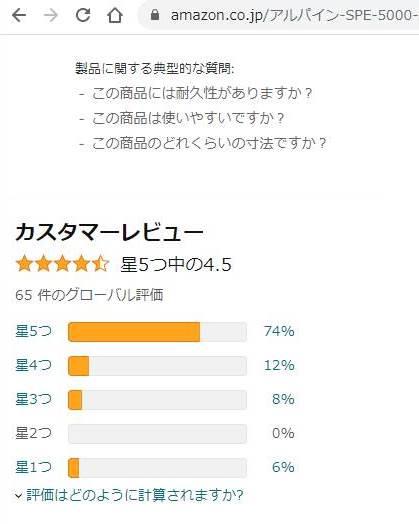The width and height of the screenshot is (419, 524).
Task: Click the 74% five-star rating bar
Action: [157, 332]
